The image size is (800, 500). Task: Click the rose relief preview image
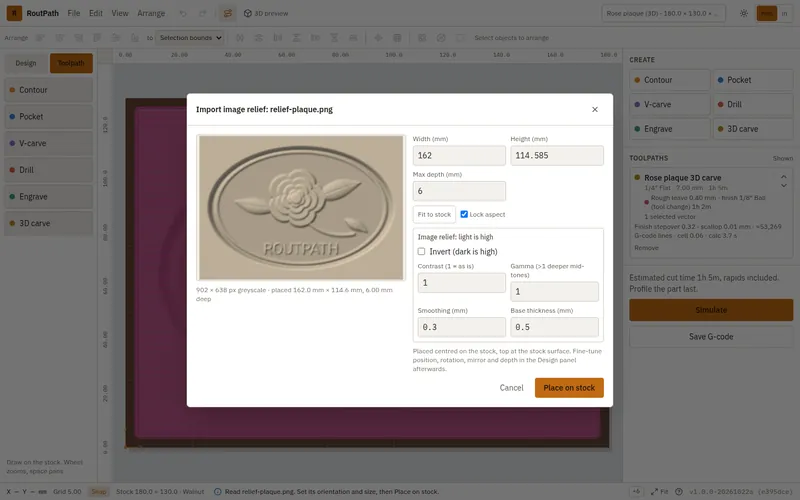[301, 208]
